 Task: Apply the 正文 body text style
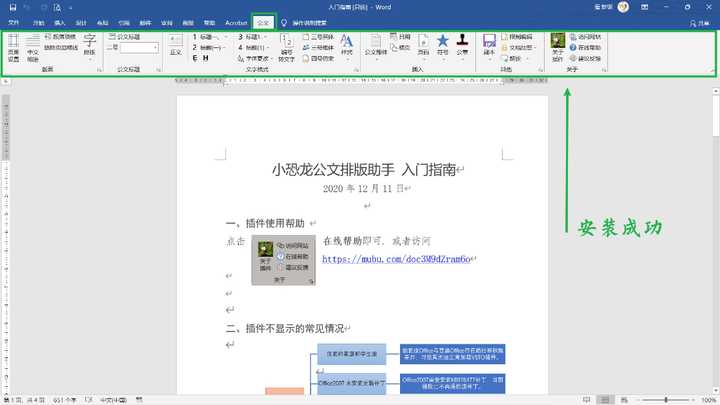pos(175,45)
